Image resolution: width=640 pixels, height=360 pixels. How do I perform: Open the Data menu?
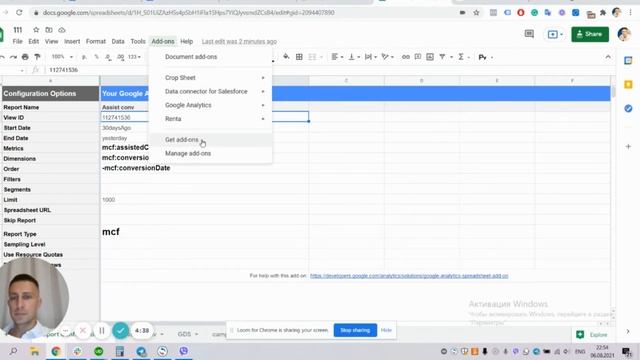click(118, 41)
